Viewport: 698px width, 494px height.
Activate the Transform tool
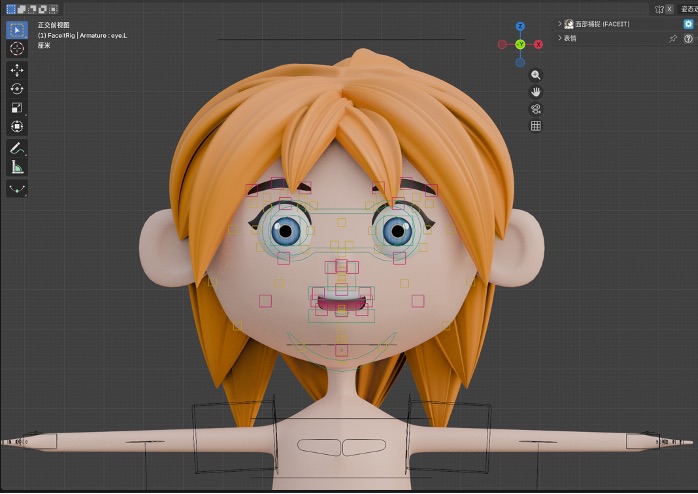coord(17,126)
